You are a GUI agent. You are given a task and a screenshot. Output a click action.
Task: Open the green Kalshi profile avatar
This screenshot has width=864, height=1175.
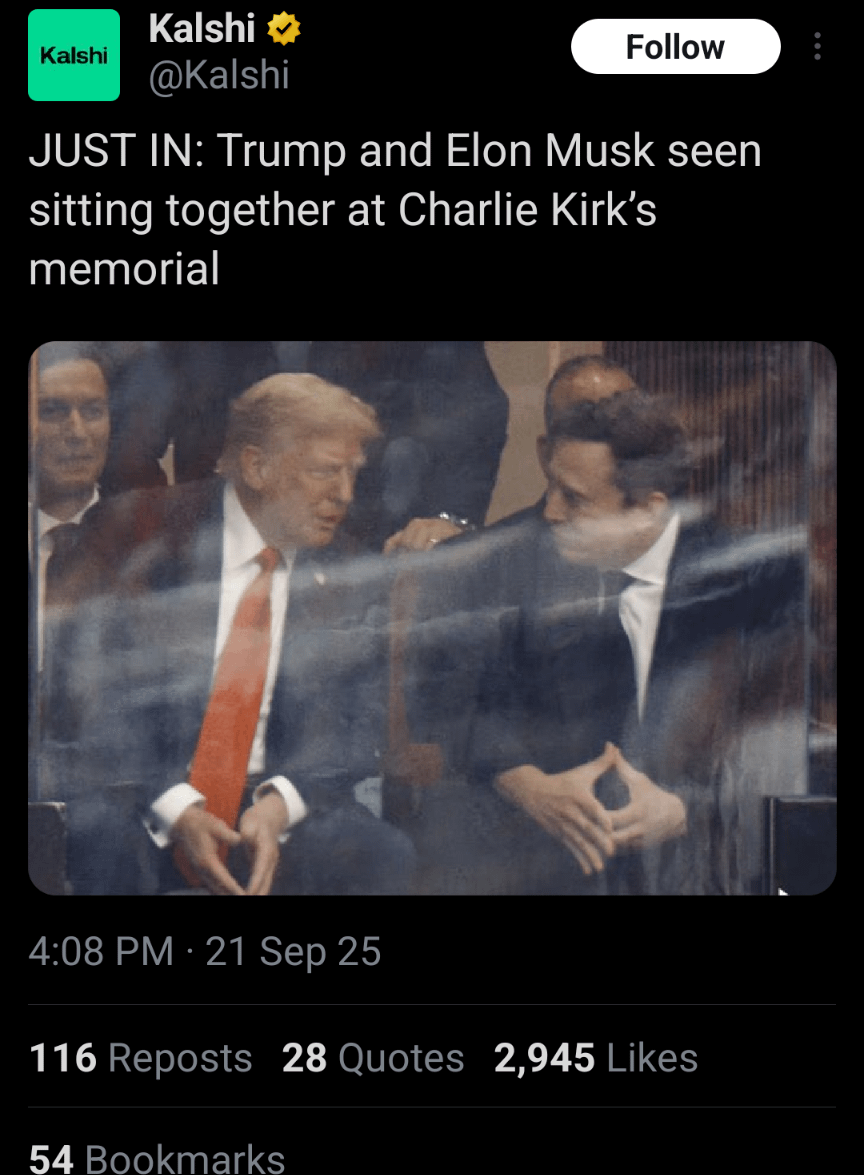tap(73, 55)
